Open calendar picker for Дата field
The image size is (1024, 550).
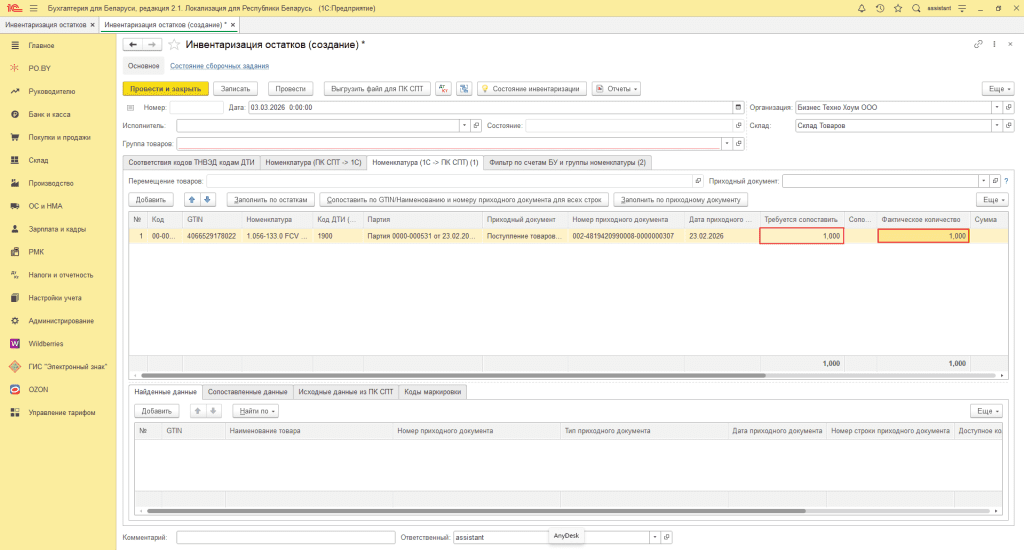(x=738, y=107)
